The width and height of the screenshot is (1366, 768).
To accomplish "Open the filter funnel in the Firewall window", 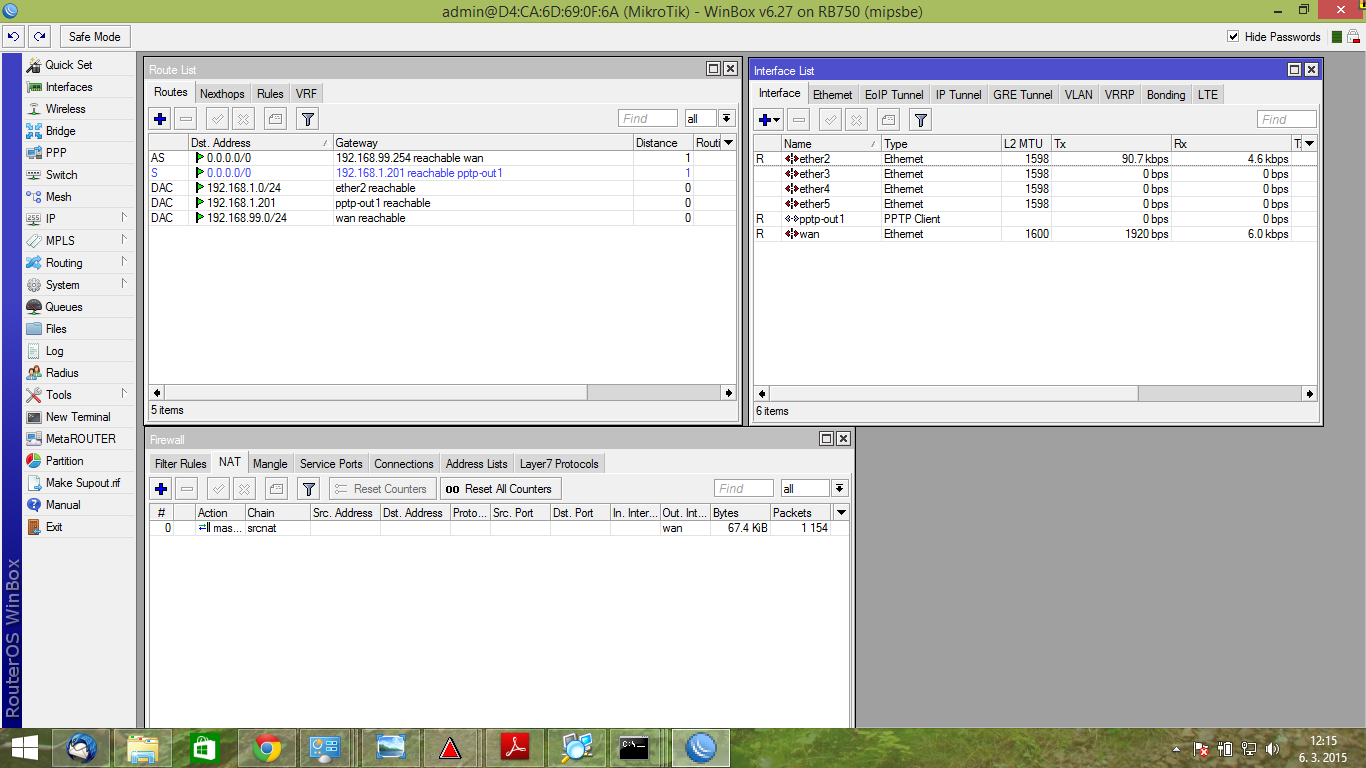I will (x=309, y=489).
